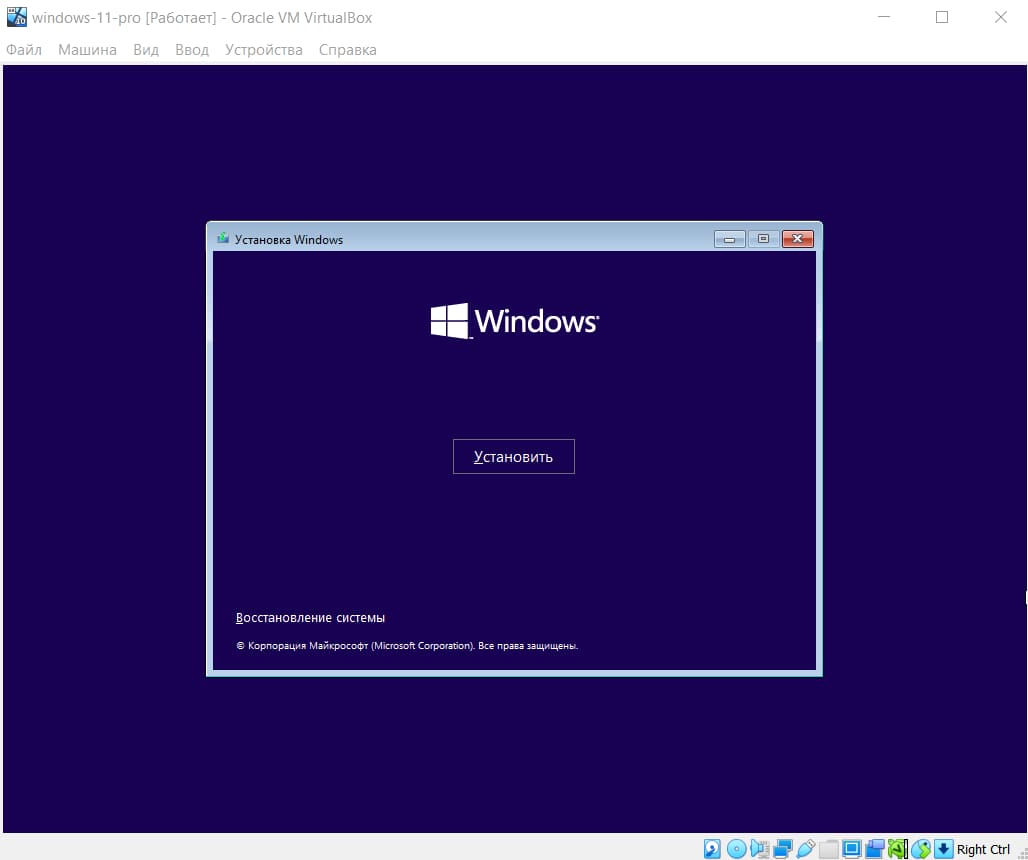1028x860 pixels.
Task: Open the Устройства menu
Action: 264,50
